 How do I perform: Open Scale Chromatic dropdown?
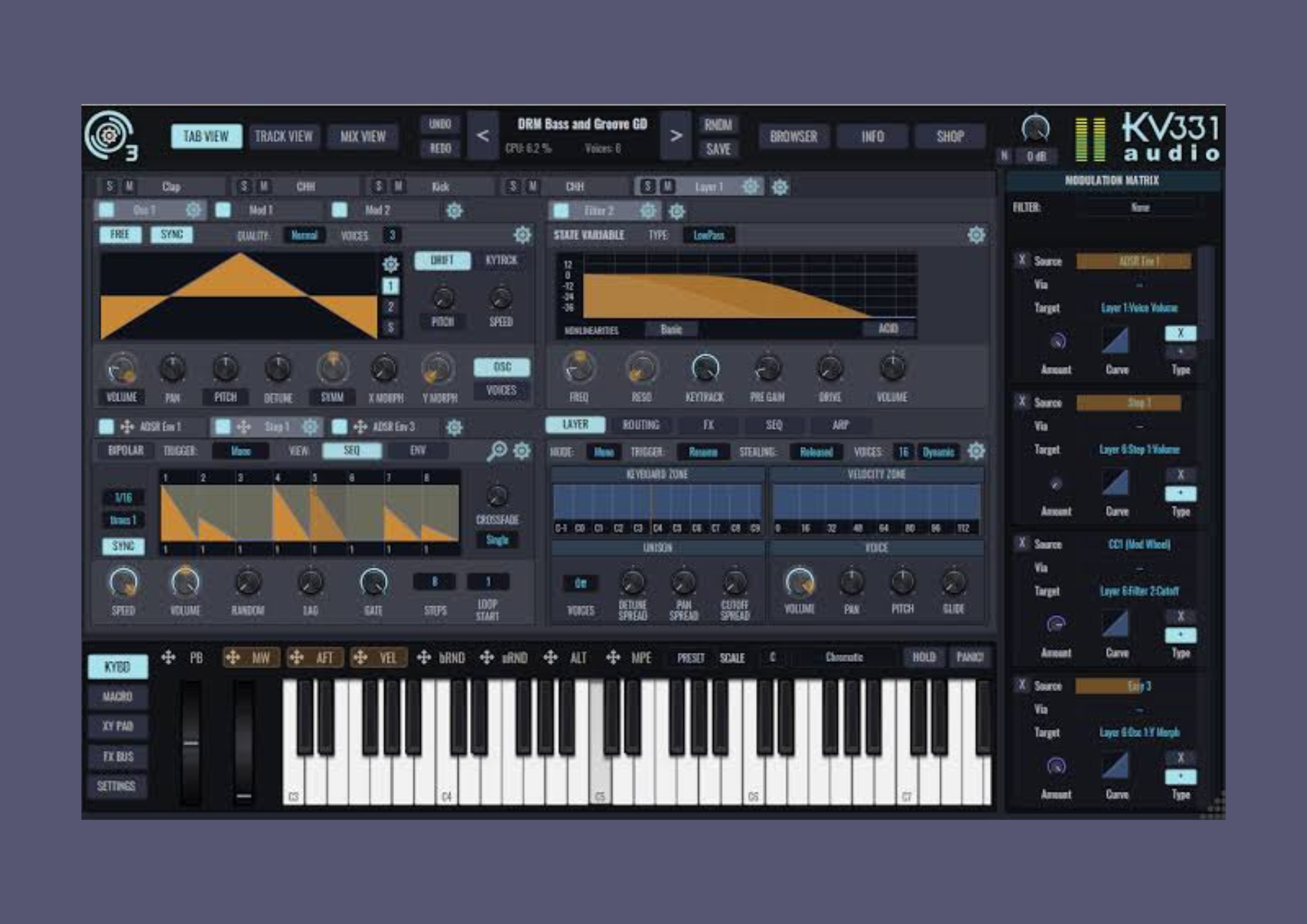point(844,657)
